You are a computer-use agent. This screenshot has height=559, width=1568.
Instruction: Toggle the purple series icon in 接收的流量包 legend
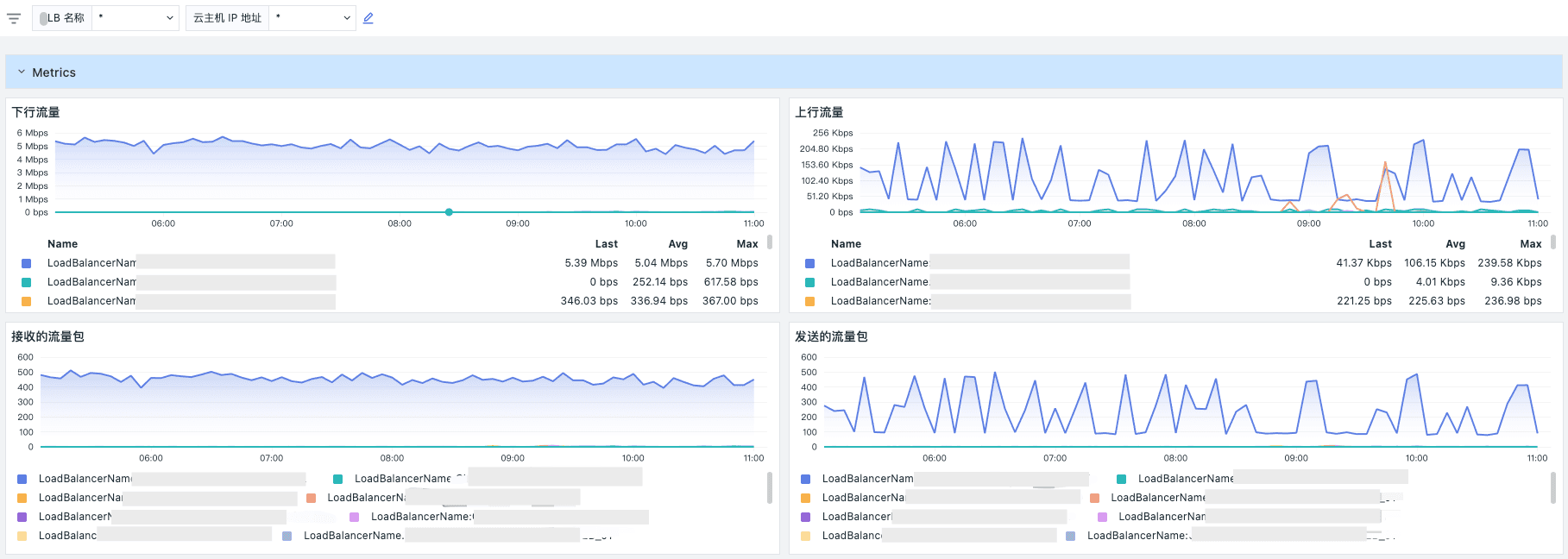22,517
